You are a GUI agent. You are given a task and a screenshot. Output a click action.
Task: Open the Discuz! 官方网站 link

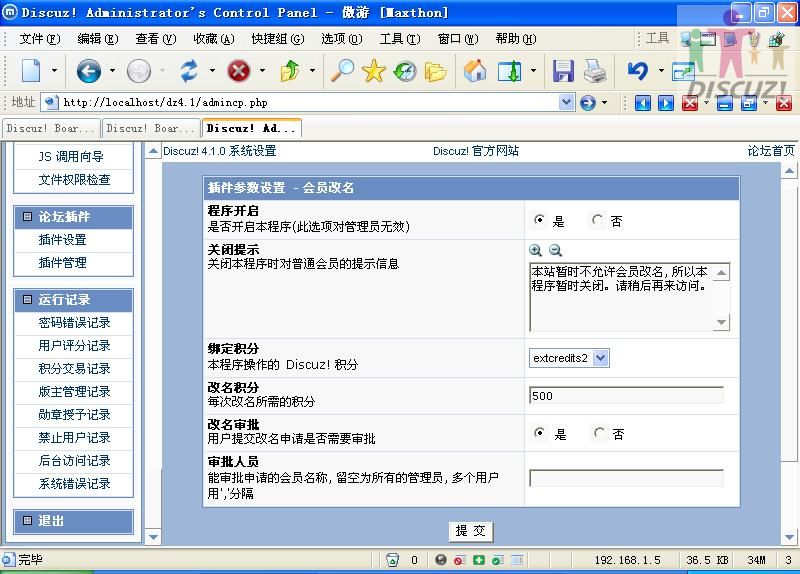(476, 151)
